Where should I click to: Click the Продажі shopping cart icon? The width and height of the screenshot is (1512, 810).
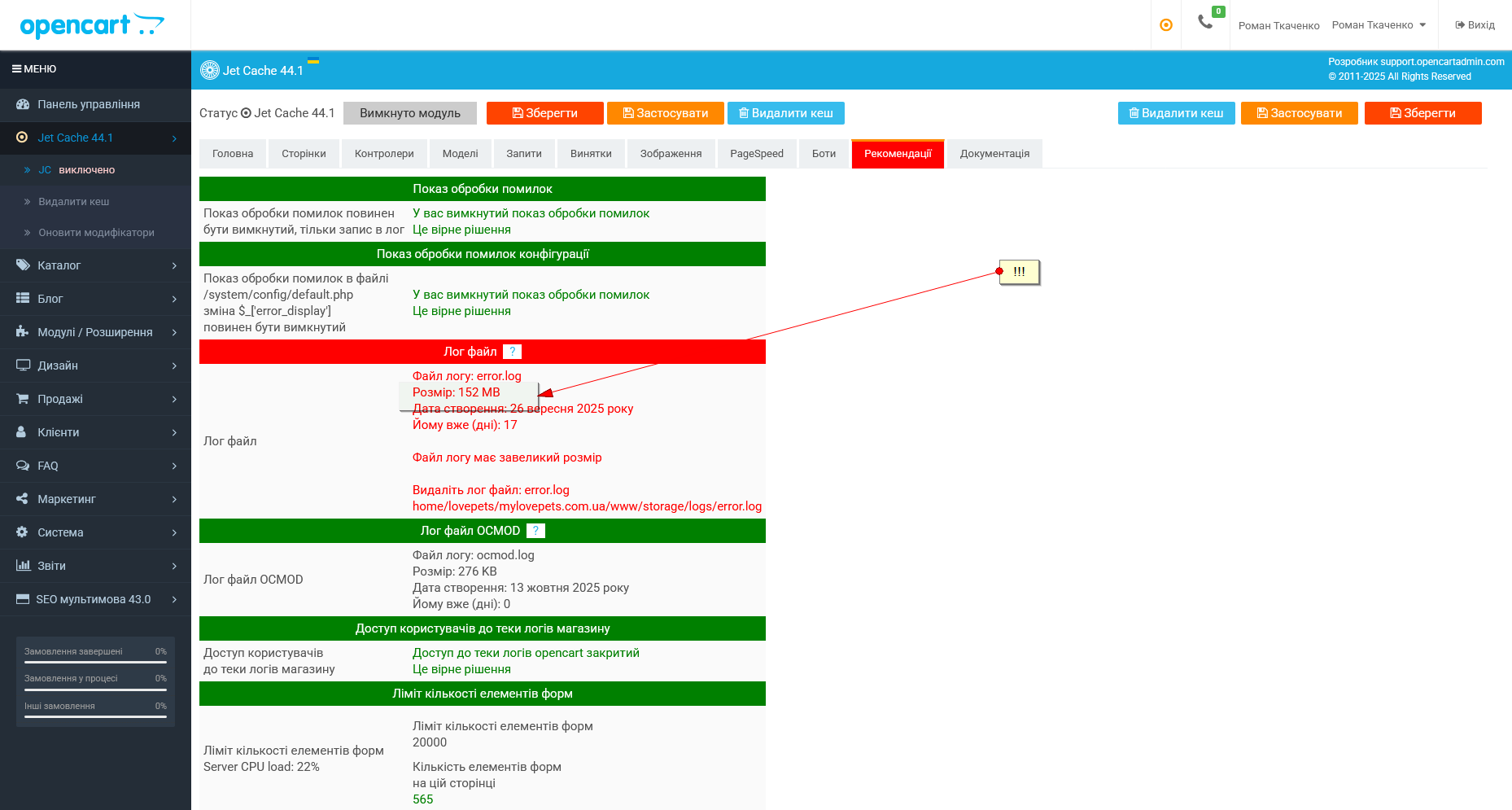pos(23,399)
